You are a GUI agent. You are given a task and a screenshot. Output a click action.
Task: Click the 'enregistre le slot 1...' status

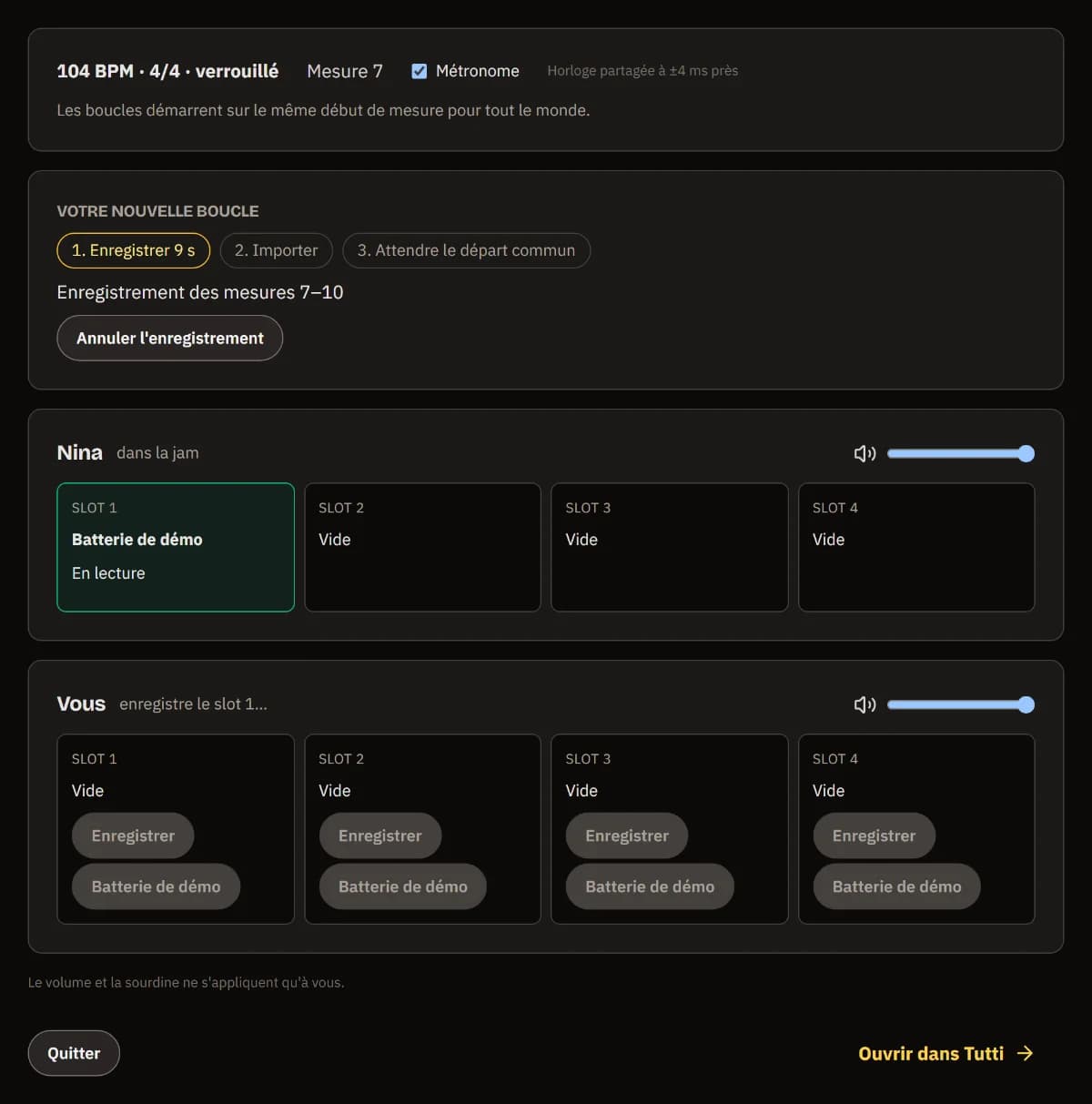click(x=193, y=704)
